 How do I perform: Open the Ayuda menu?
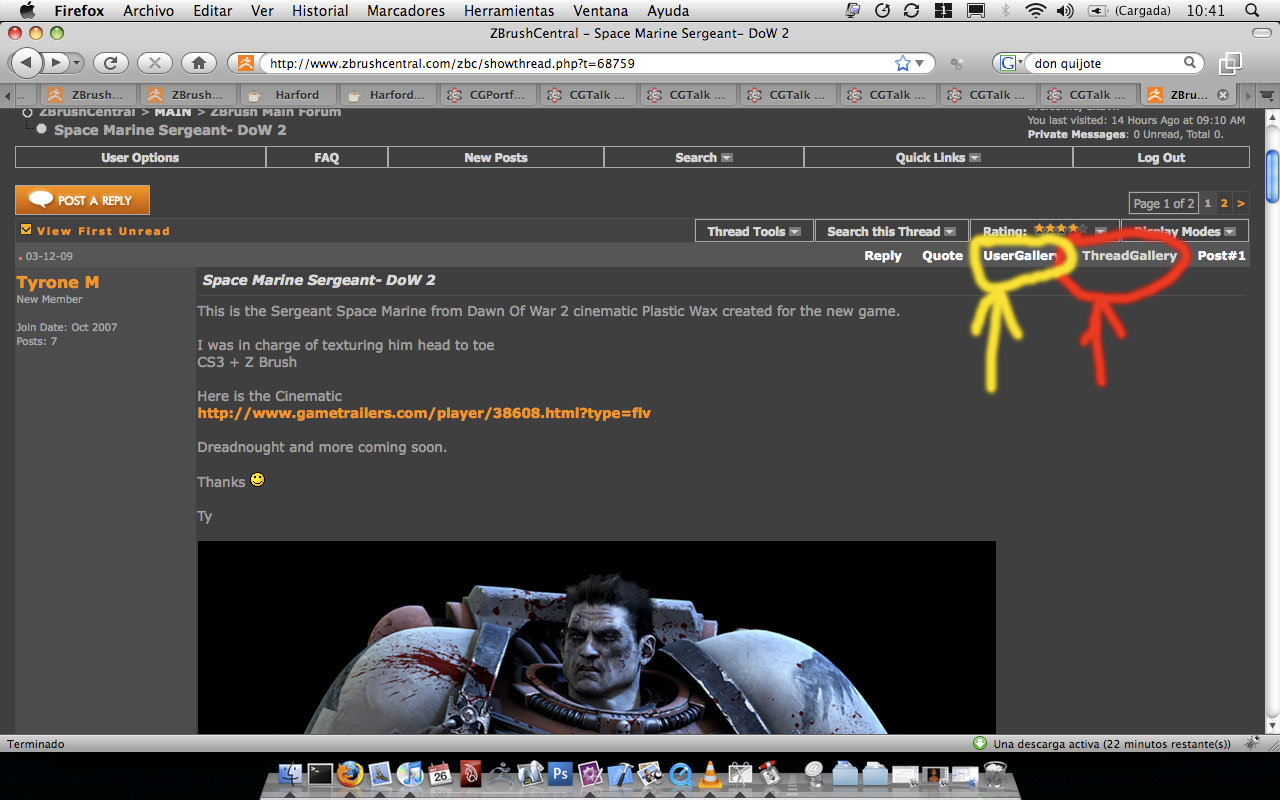(x=668, y=11)
